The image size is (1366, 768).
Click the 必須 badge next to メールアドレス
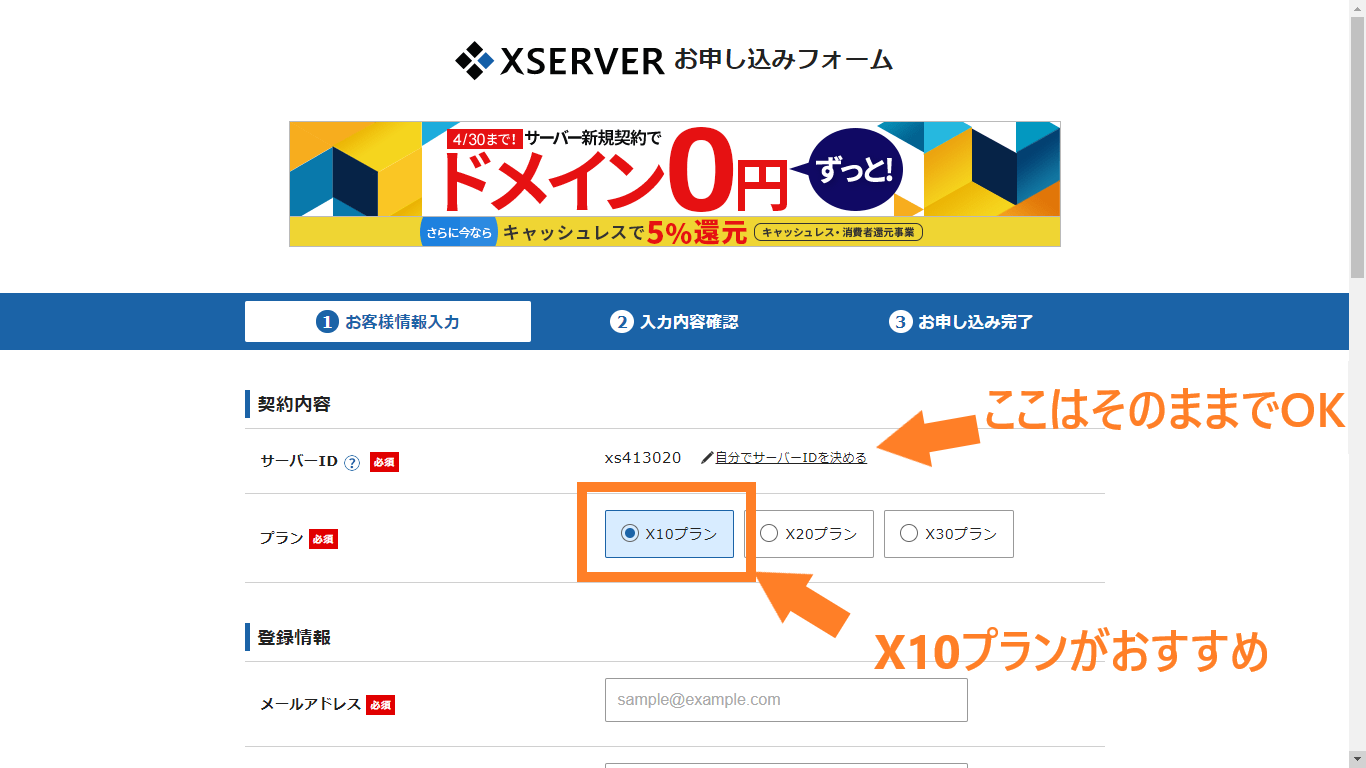[x=380, y=705]
